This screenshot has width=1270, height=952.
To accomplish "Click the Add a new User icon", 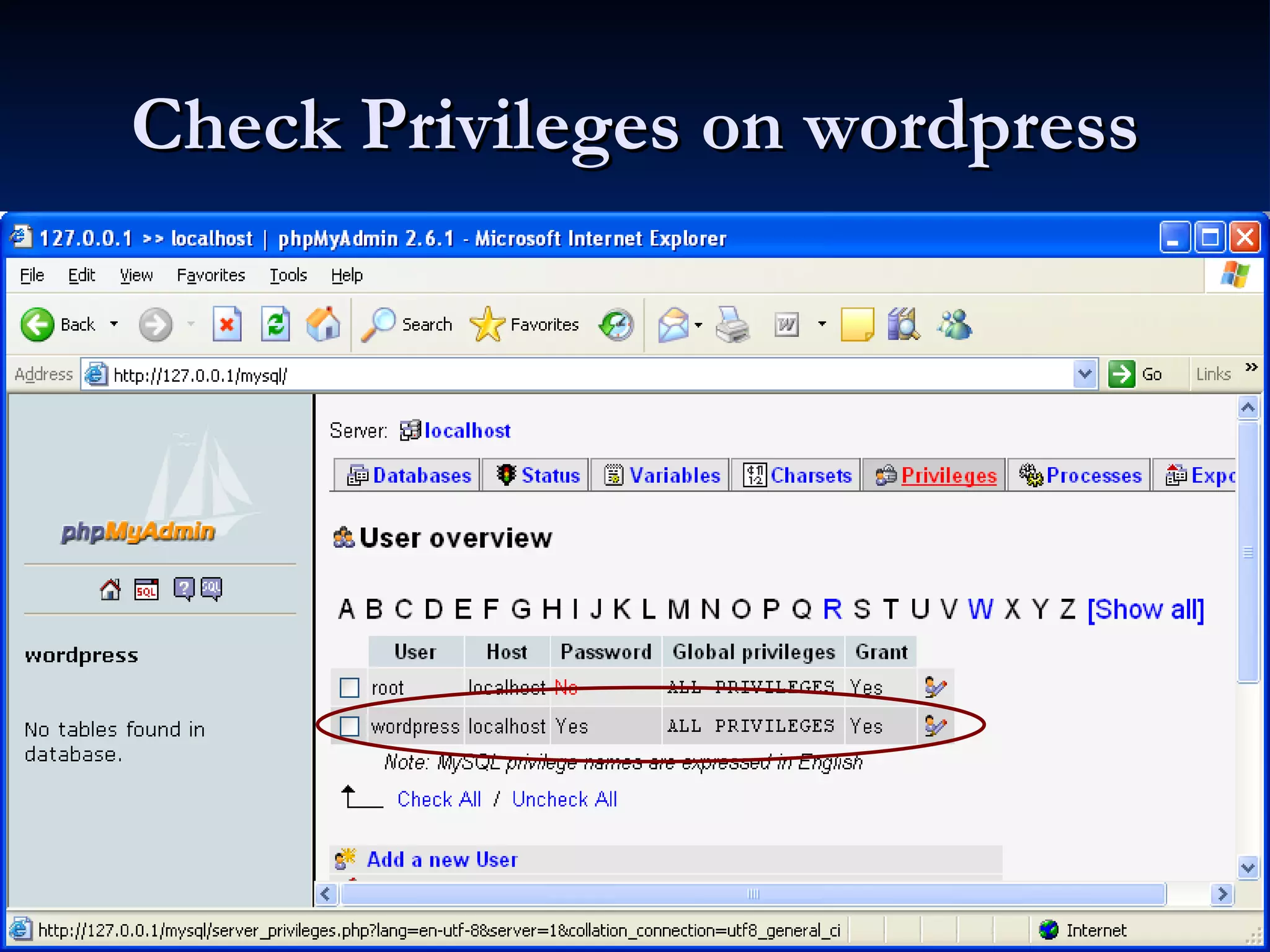I will (345, 858).
